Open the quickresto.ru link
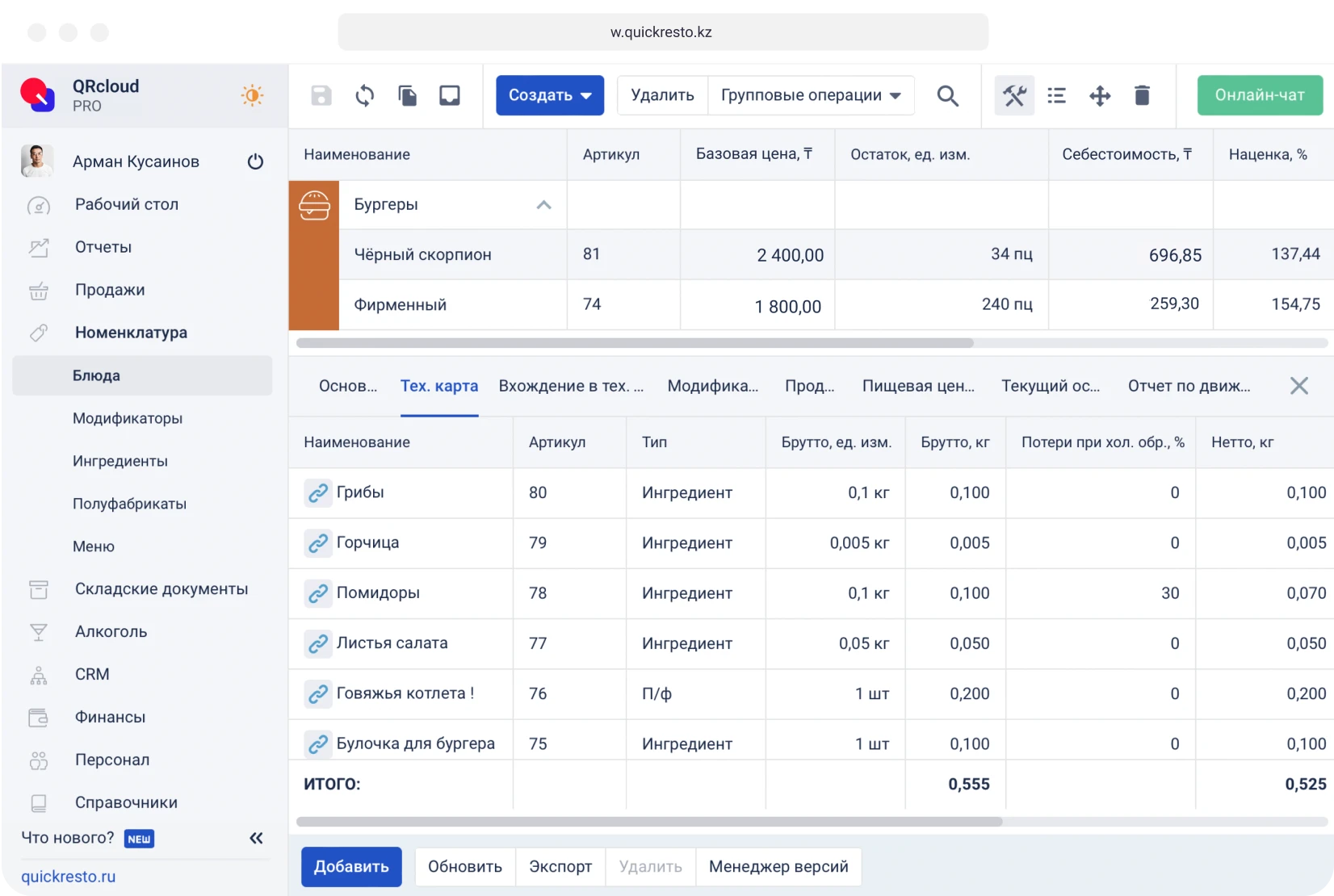 tap(69, 877)
